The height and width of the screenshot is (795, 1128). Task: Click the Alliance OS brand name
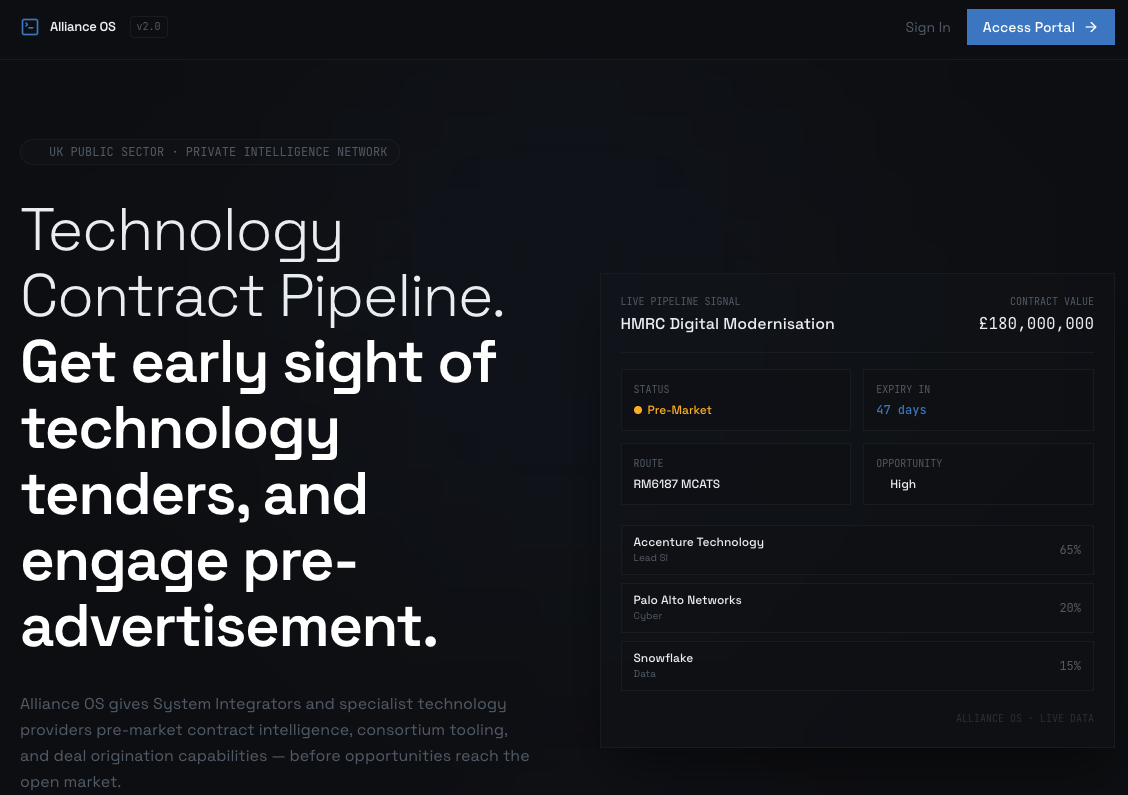(x=83, y=27)
